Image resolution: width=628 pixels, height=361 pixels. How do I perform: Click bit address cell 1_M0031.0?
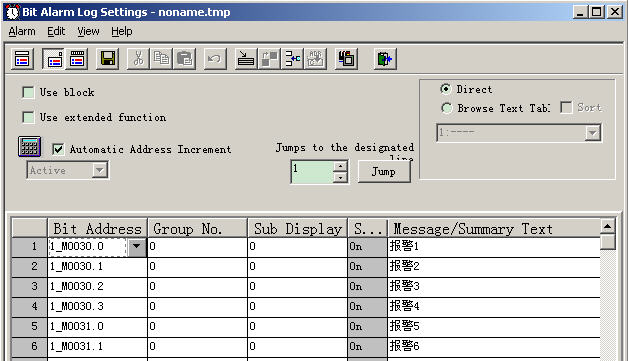point(97,327)
